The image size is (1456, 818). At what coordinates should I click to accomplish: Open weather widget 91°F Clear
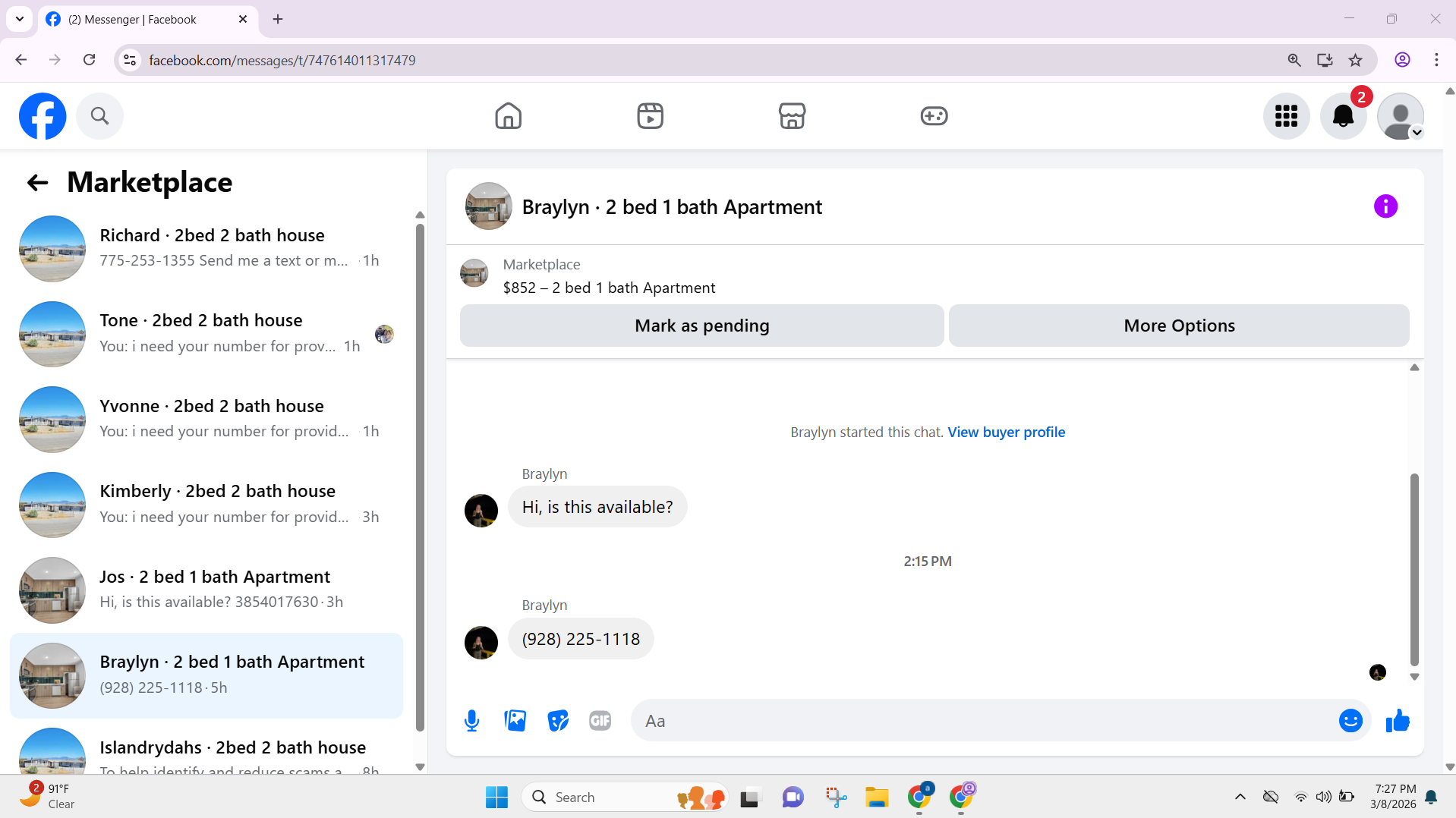(47, 797)
